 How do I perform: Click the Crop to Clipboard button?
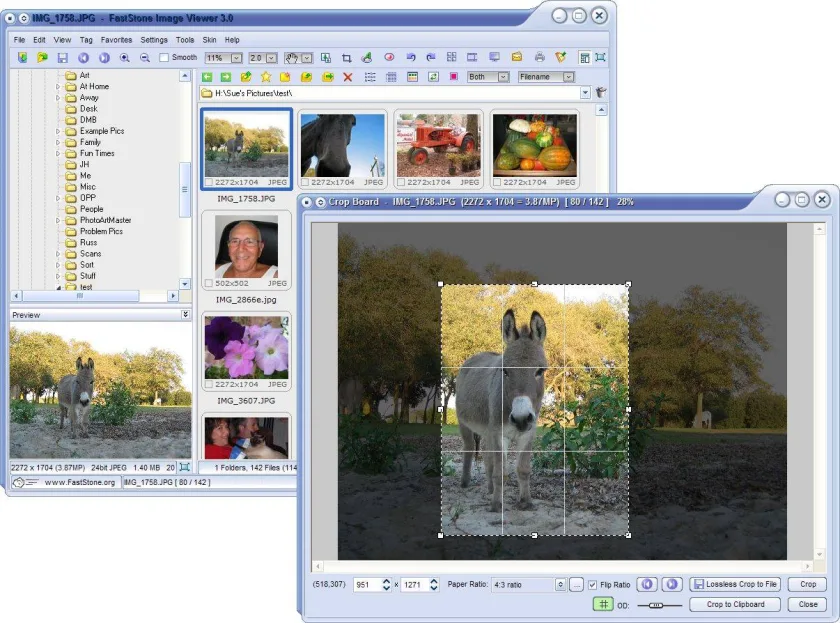pos(735,604)
